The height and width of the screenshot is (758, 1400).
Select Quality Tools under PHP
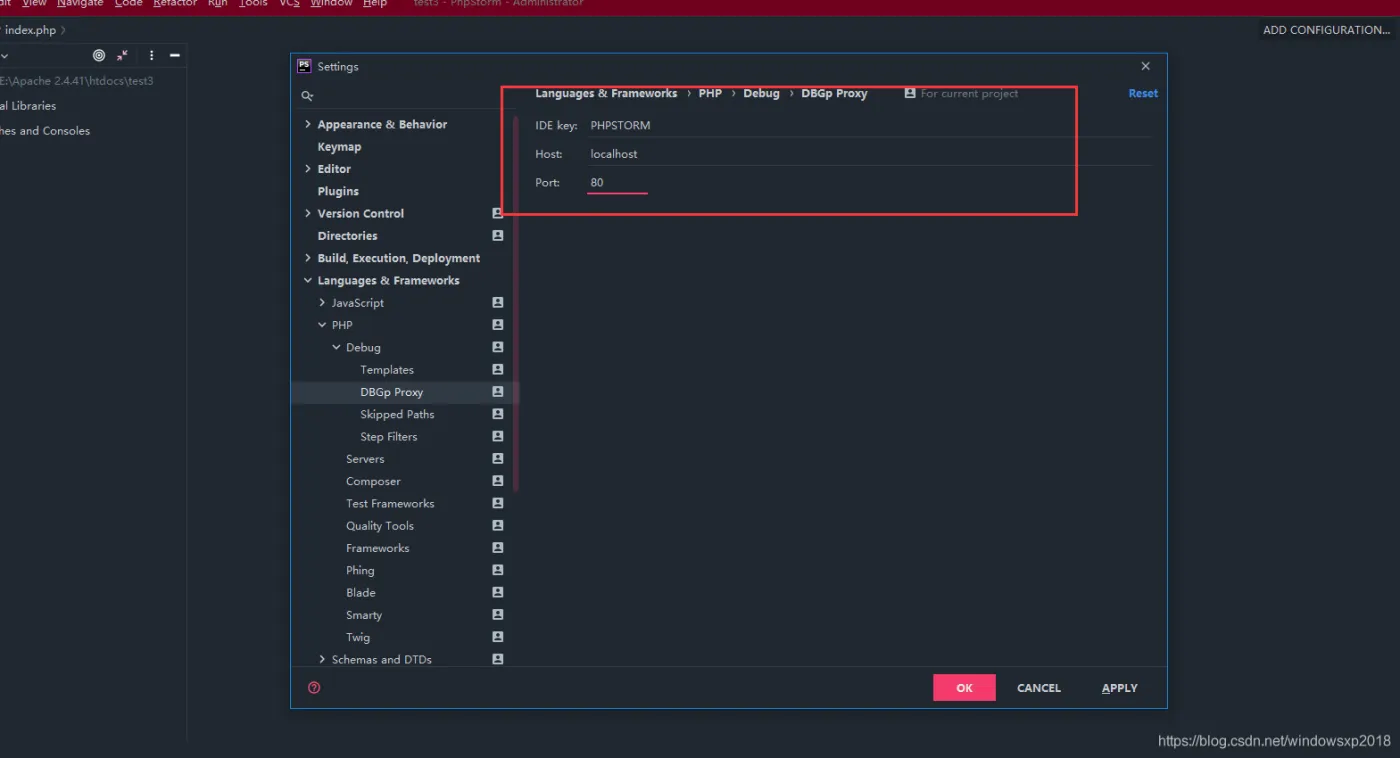pos(380,526)
